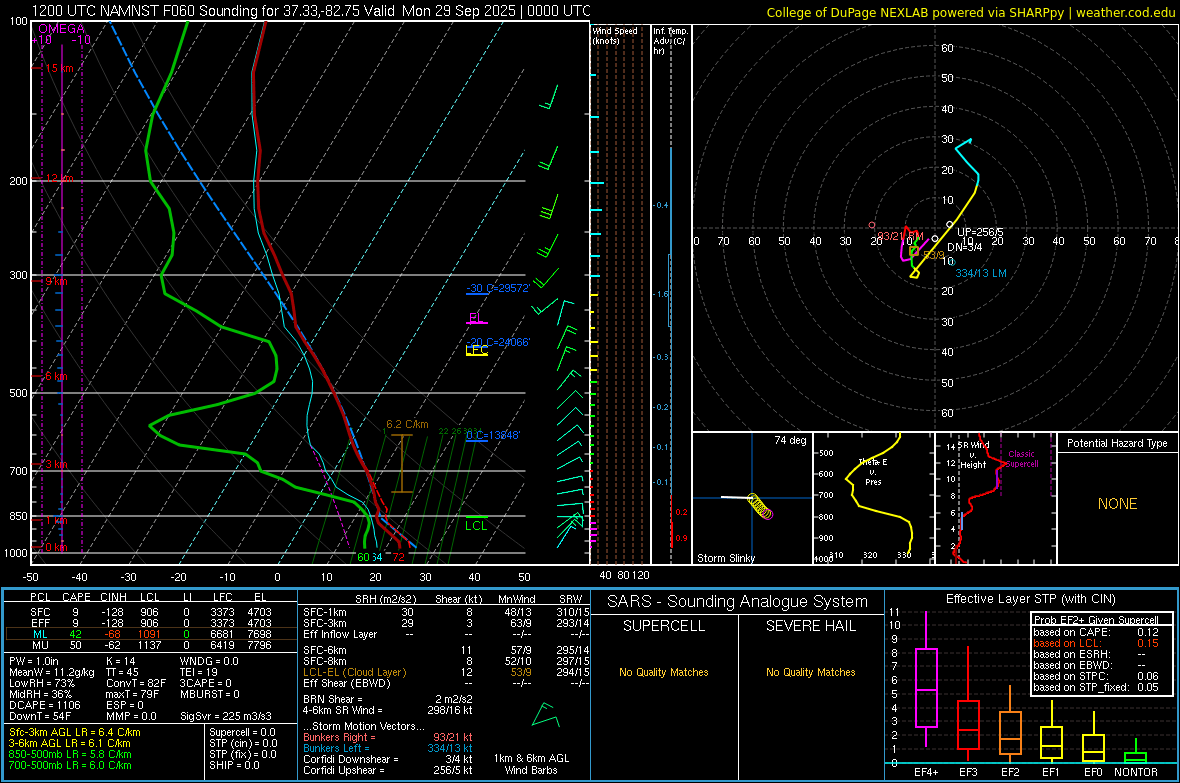Click the Storm Slinky circles cluster

(760, 506)
